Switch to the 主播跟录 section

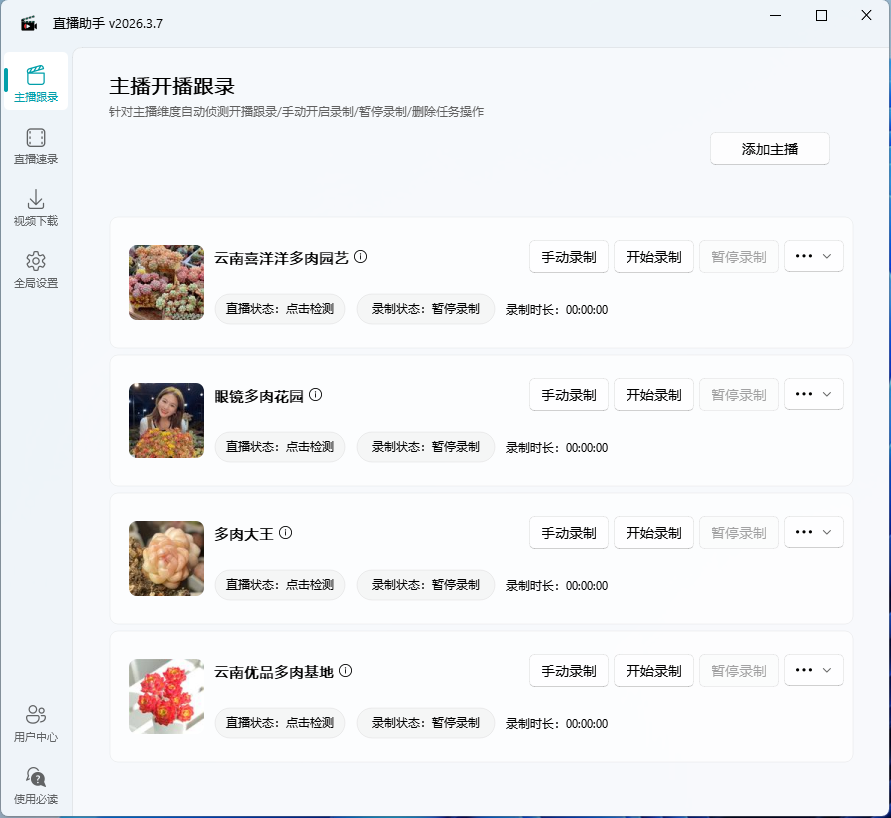[36, 82]
